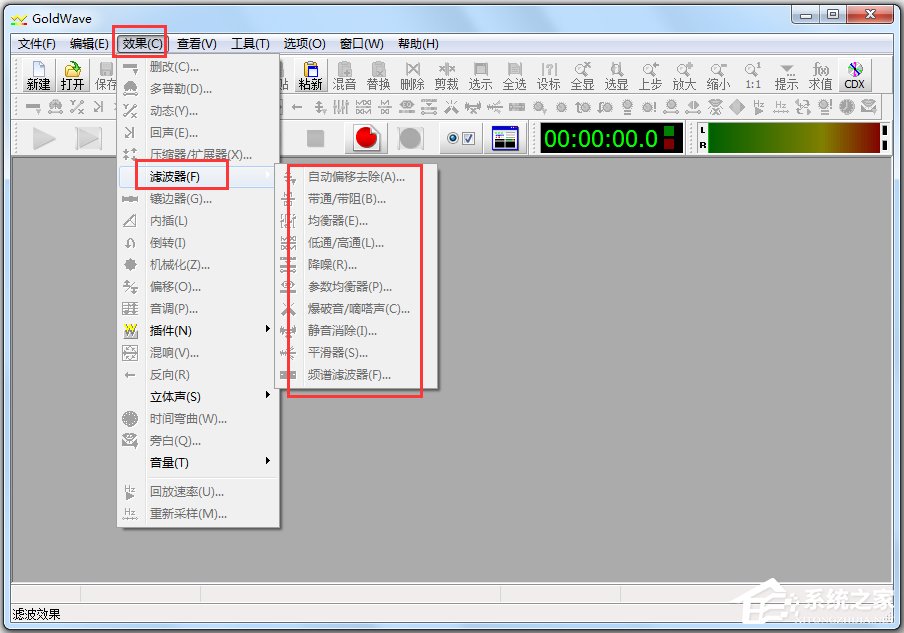Click the CDX CD reader icon
Viewport: 904px width, 633px height.
[x=855, y=76]
